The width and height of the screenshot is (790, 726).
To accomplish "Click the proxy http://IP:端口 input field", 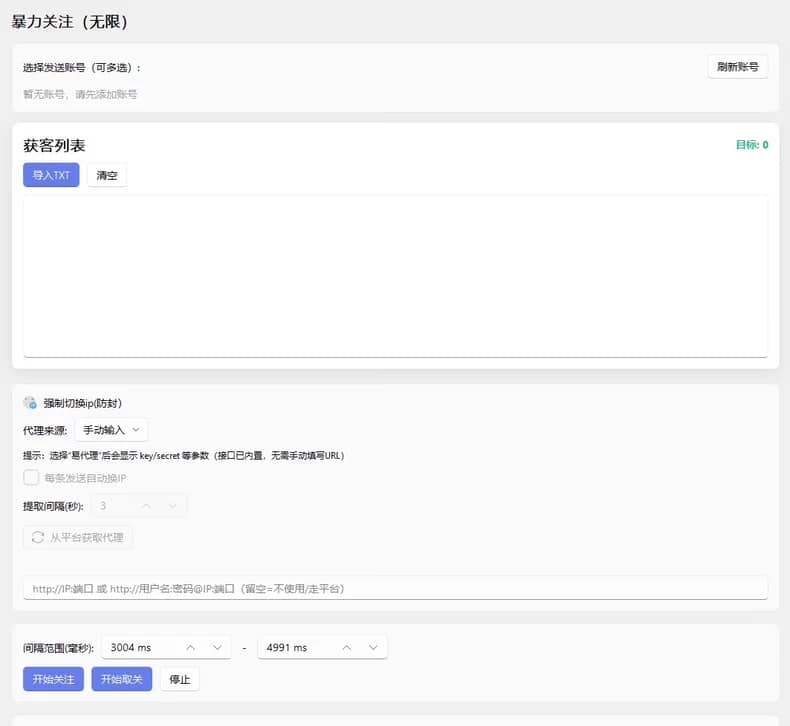I will coord(396,588).
